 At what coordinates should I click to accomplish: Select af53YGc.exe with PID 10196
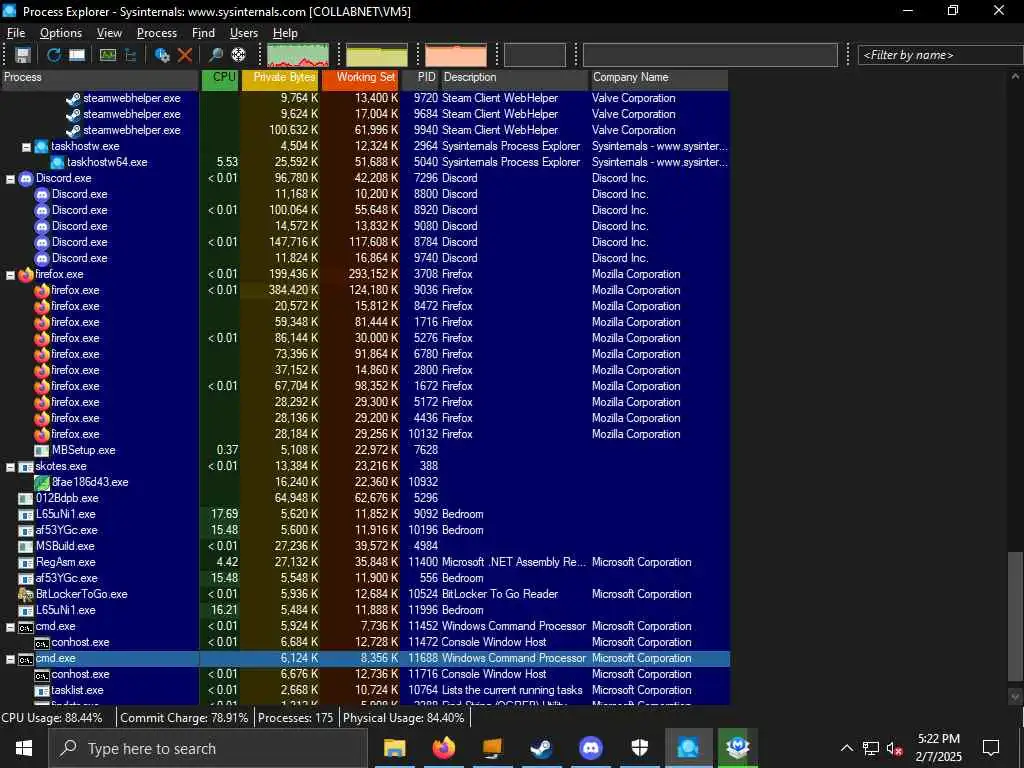click(364, 530)
